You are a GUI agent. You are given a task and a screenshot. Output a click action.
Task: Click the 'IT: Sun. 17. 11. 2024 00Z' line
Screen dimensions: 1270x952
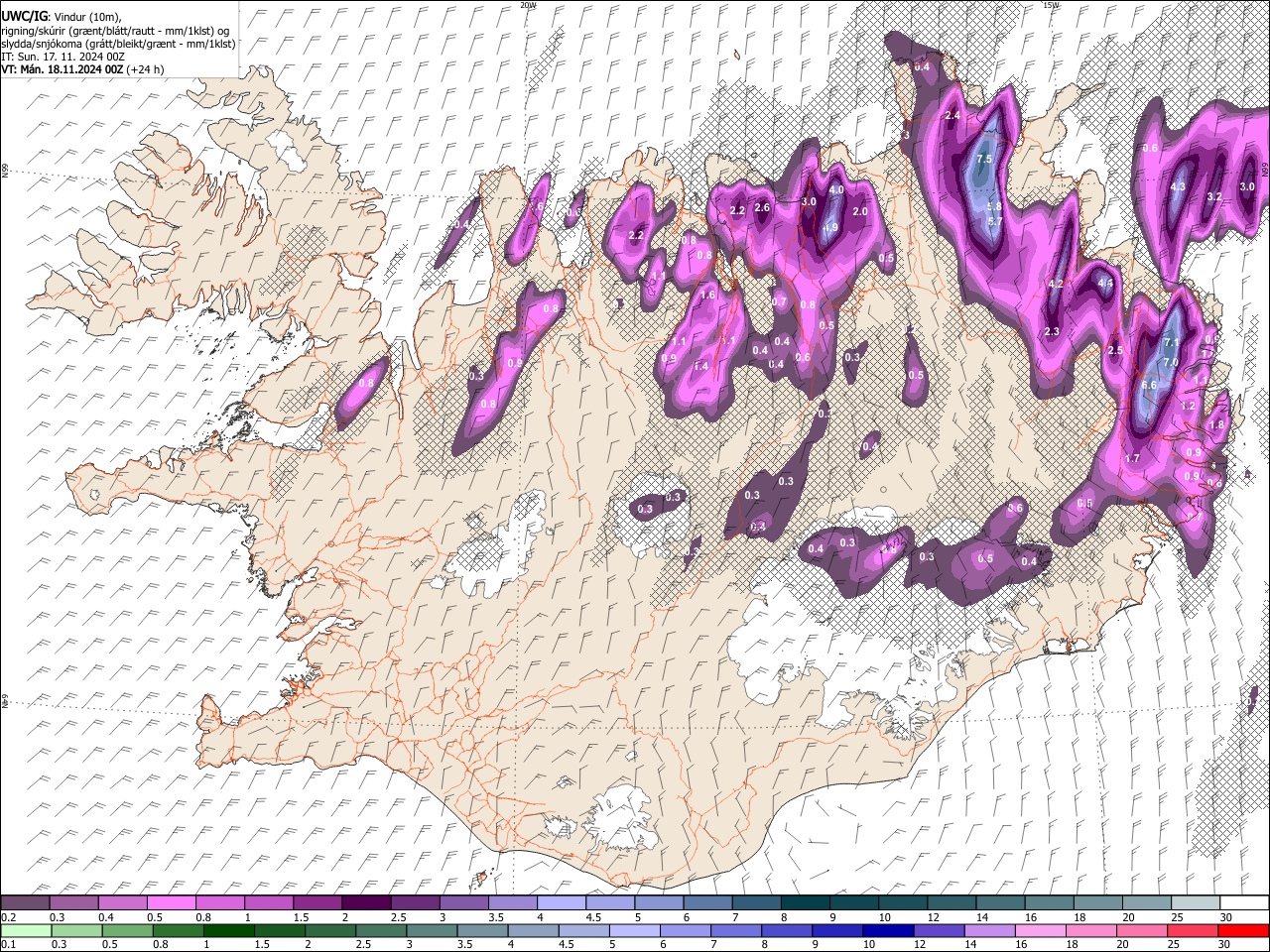[x=63, y=57]
